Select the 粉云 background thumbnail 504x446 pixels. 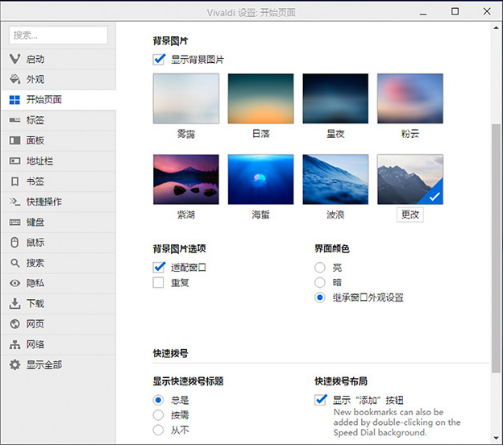point(410,99)
